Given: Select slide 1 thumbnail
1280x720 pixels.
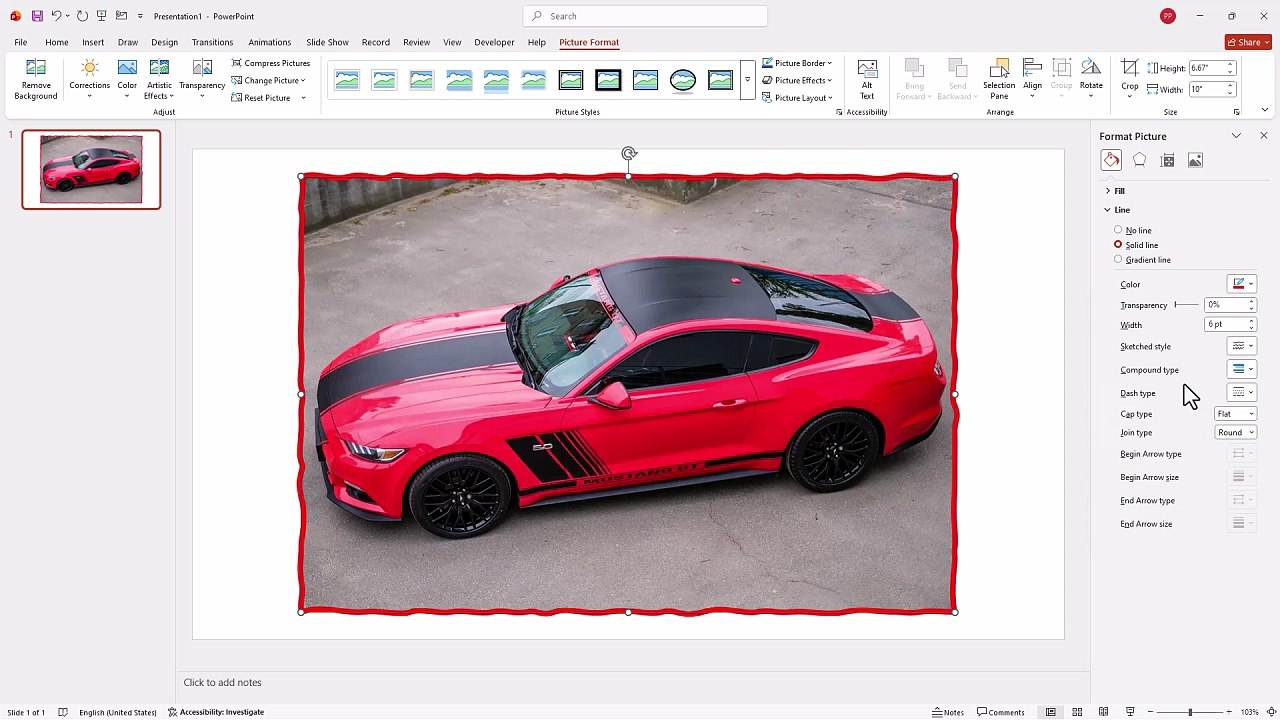Looking at the screenshot, I should pyautogui.click(x=91, y=169).
